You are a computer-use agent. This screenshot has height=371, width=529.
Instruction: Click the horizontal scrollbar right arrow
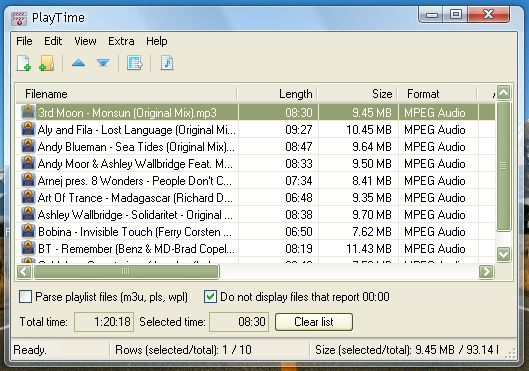486,271
